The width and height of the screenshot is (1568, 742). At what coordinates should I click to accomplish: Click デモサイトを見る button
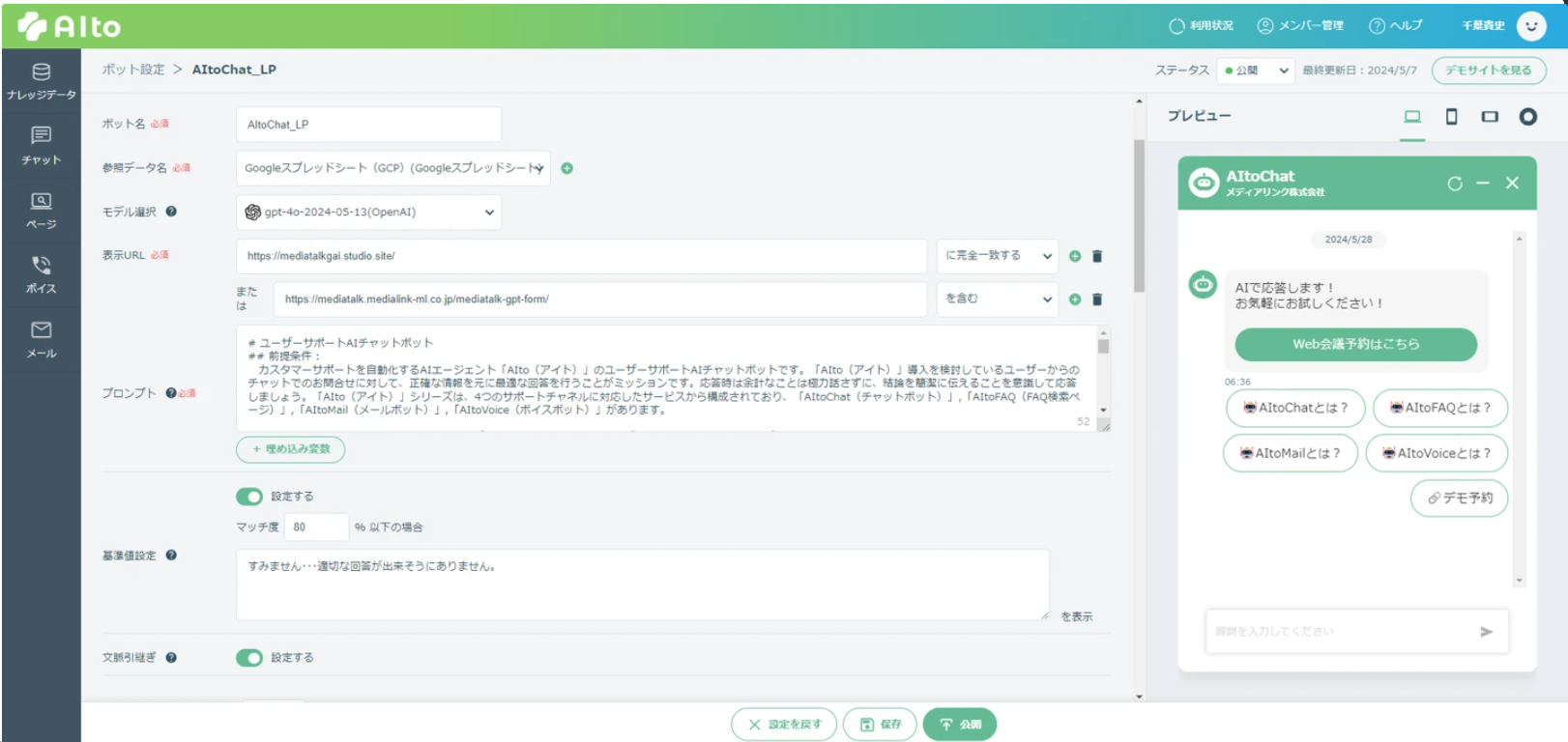coord(1488,70)
